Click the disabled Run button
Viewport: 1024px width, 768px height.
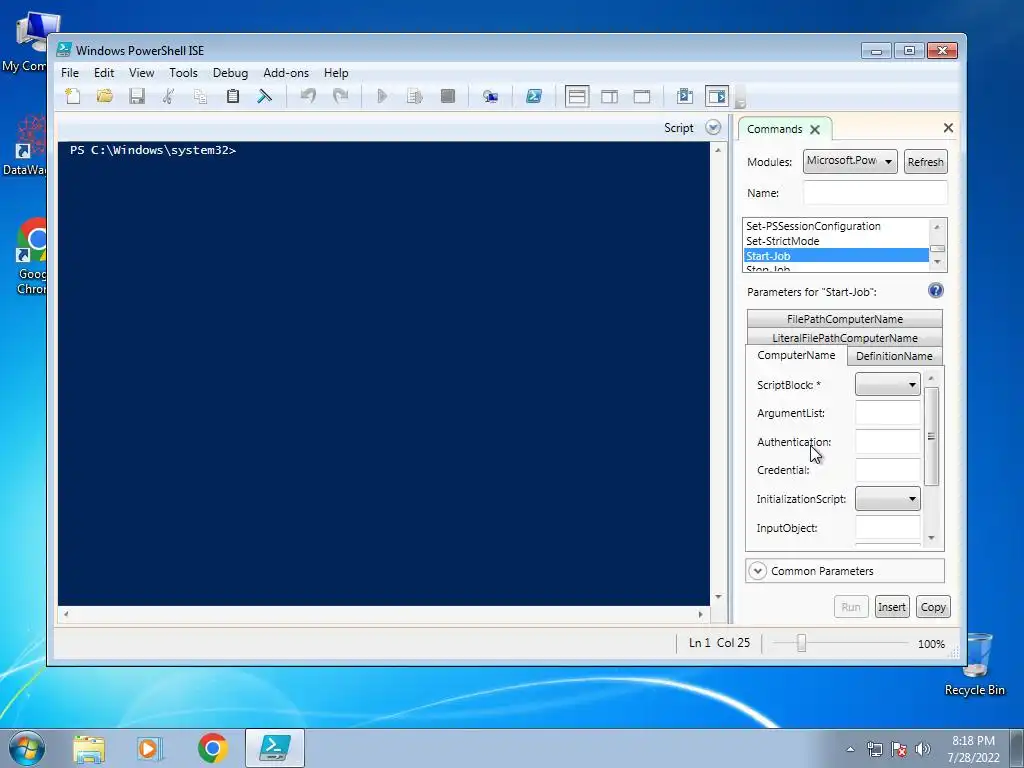tap(850, 607)
